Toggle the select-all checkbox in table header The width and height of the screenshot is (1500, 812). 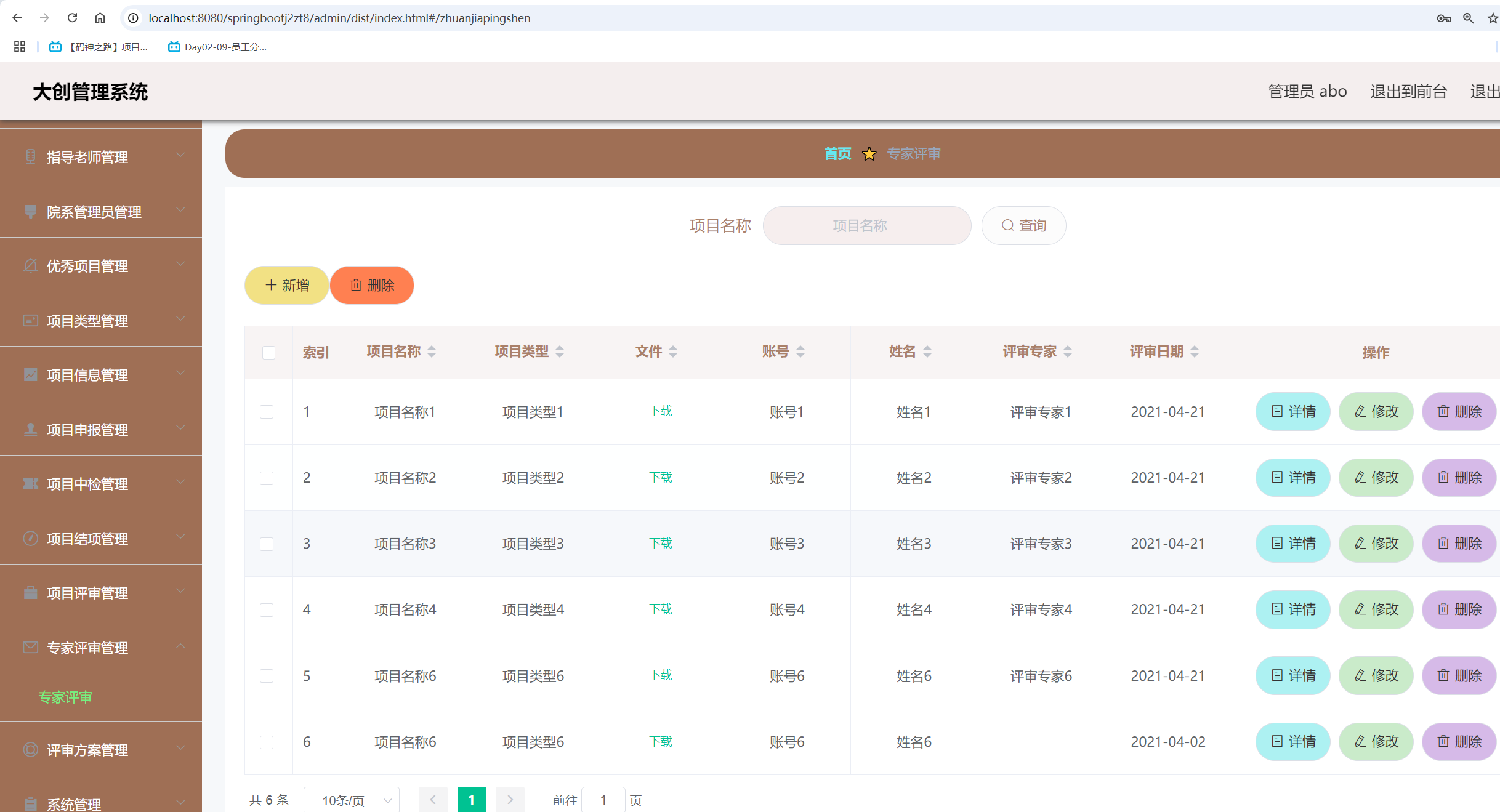(x=268, y=353)
